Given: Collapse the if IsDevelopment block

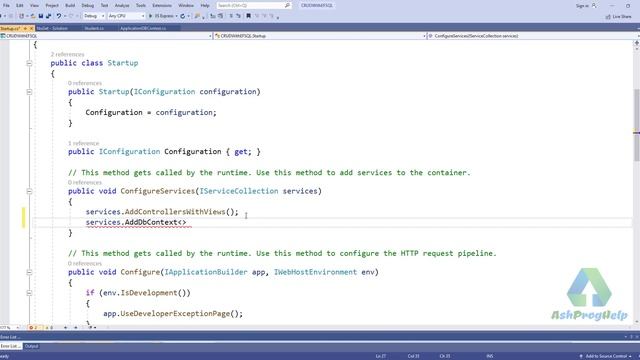Looking at the screenshot, I should coord(29,293).
